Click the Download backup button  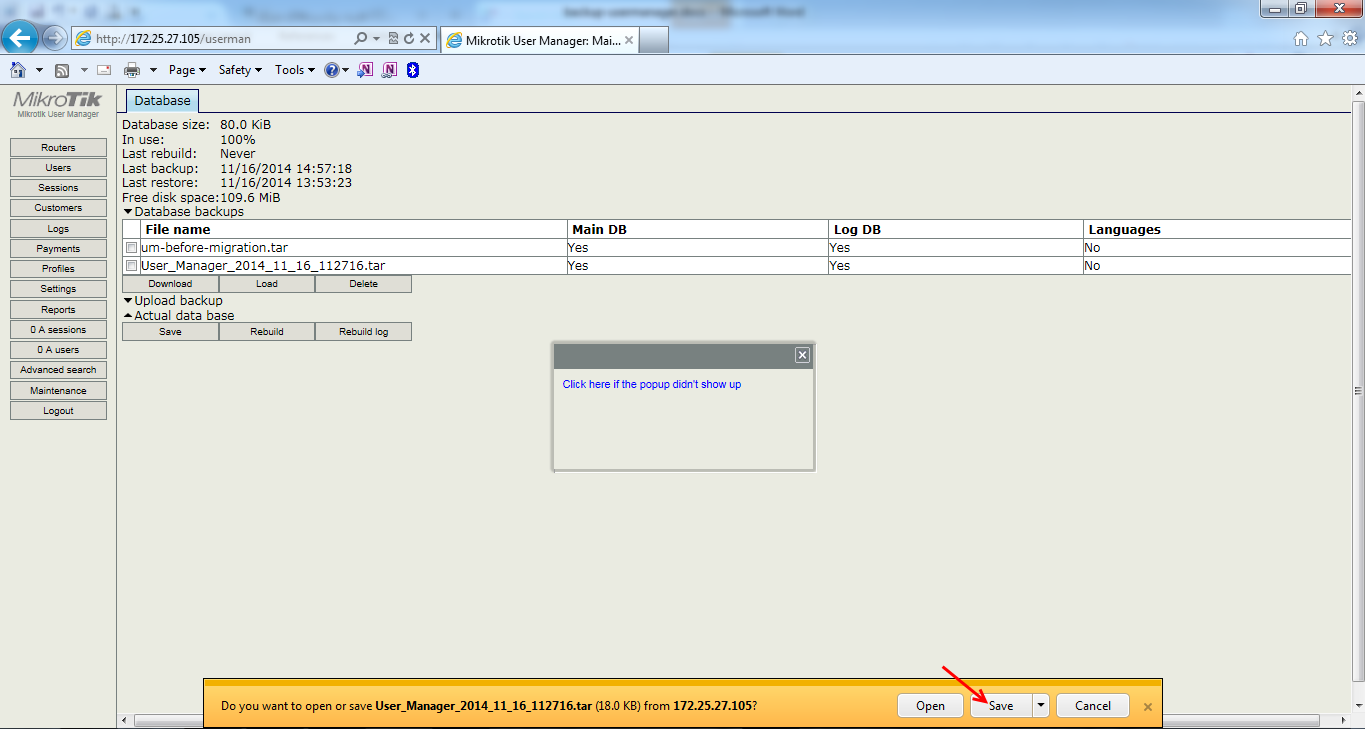tap(170, 284)
